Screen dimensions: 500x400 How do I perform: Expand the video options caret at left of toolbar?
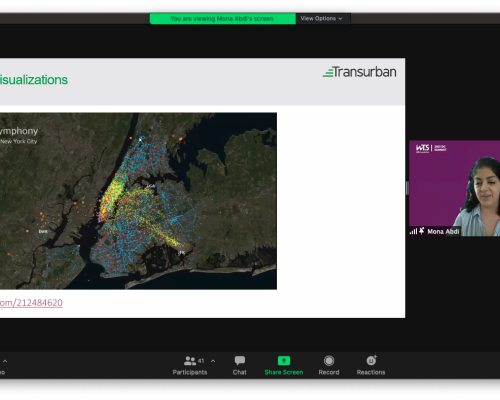tap(5, 361)
